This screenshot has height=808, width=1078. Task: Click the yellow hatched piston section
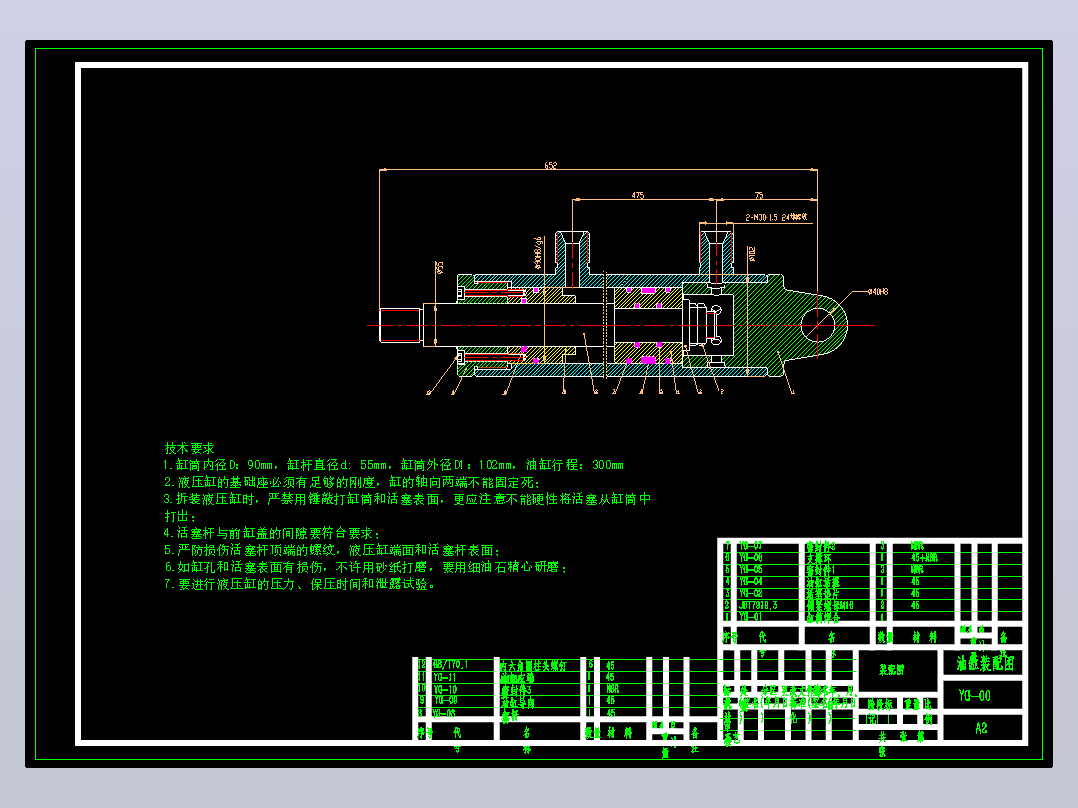click(x=648, y=298)
